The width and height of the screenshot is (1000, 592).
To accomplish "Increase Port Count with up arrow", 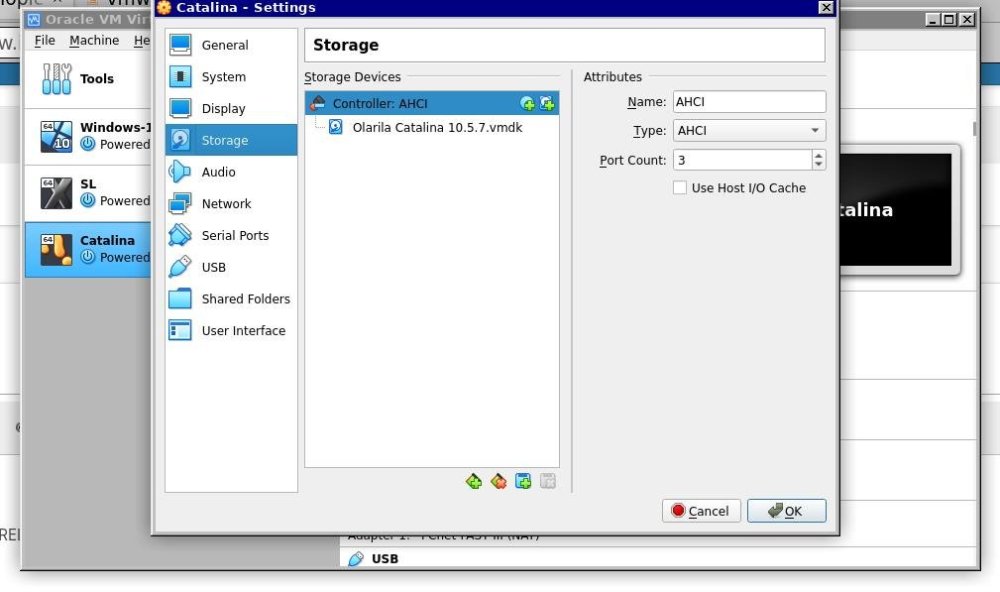I will 818,155.
